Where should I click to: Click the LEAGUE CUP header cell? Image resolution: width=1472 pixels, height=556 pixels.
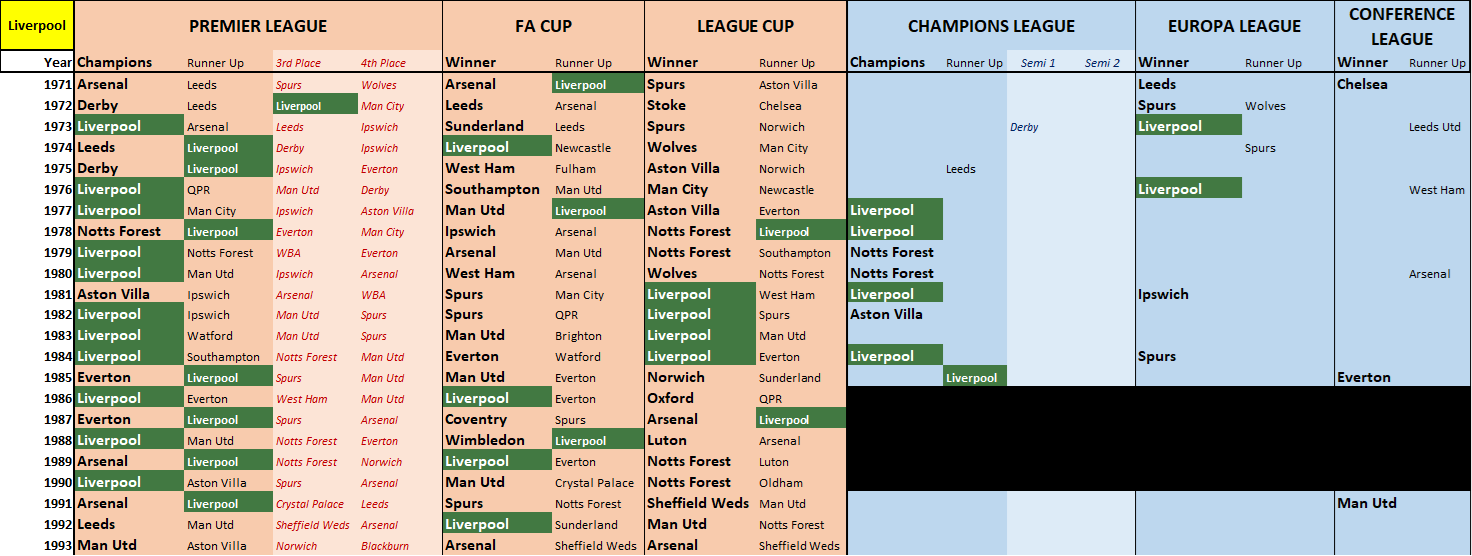pos(745,26)
